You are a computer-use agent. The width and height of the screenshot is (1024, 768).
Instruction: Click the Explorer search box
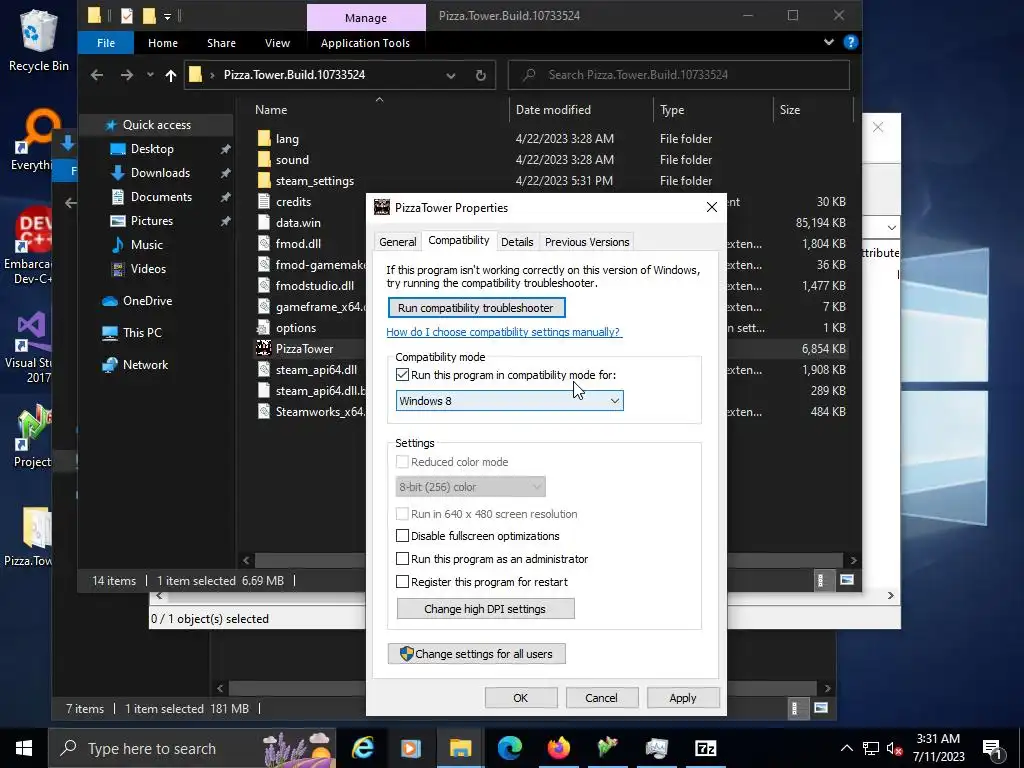coord(679,75)
